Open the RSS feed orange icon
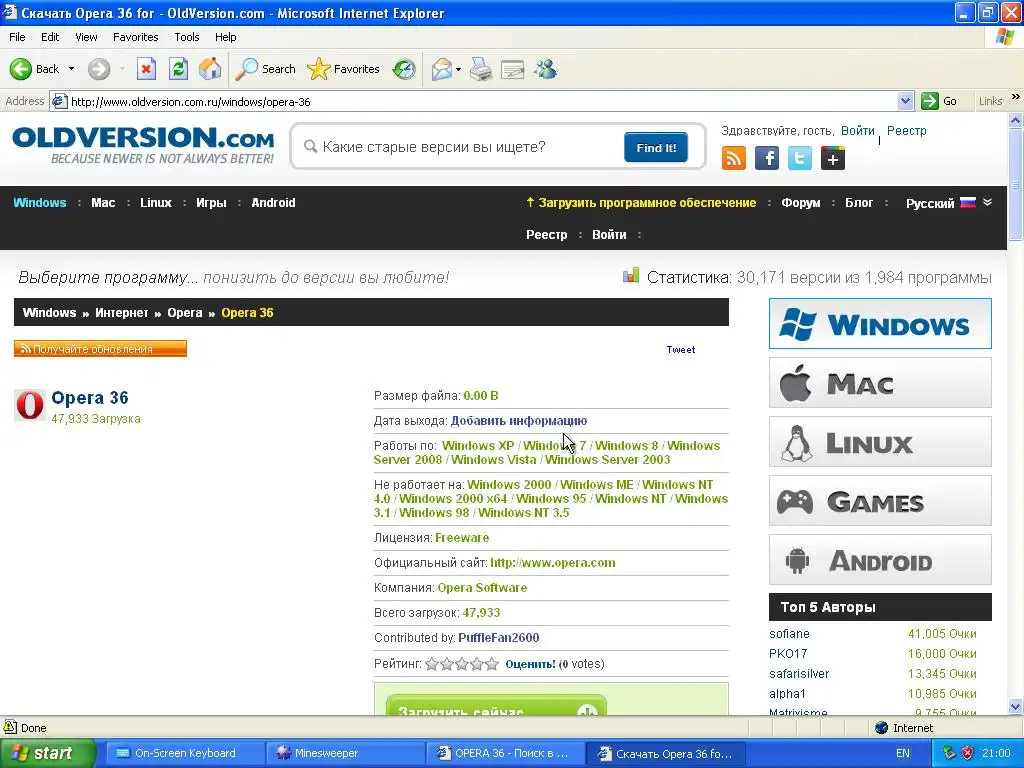This screenshot has height=768, width=1024. point(733,158)
